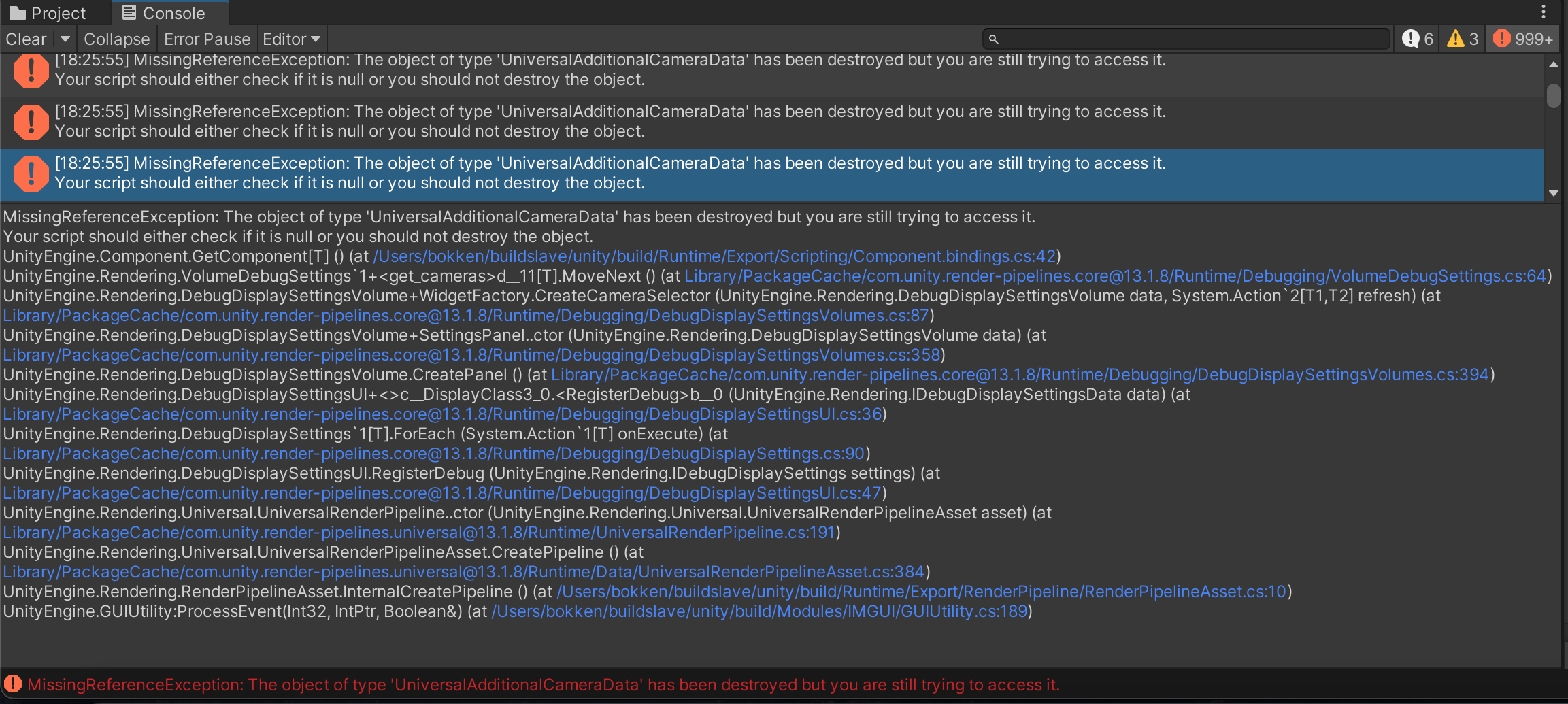Image resolution: width=1568 pixels, height=704 pixels.
Task: Click the status bar error icon
Action: point(13,684)
